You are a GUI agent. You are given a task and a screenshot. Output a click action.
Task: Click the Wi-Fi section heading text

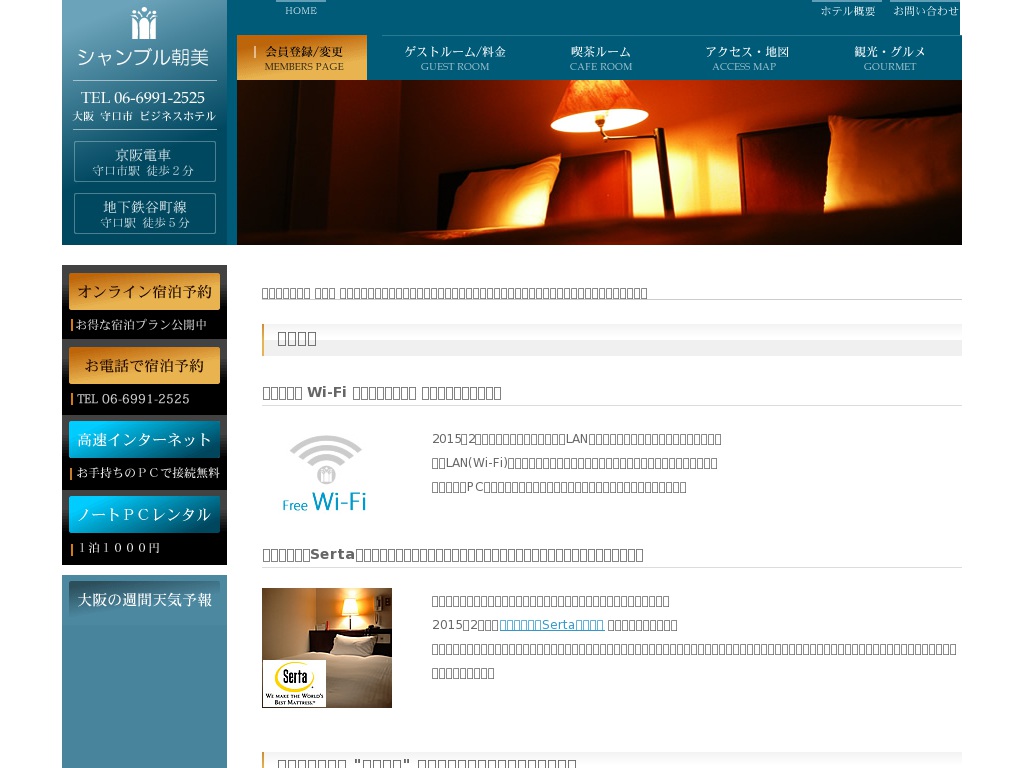tap(381, 392)
